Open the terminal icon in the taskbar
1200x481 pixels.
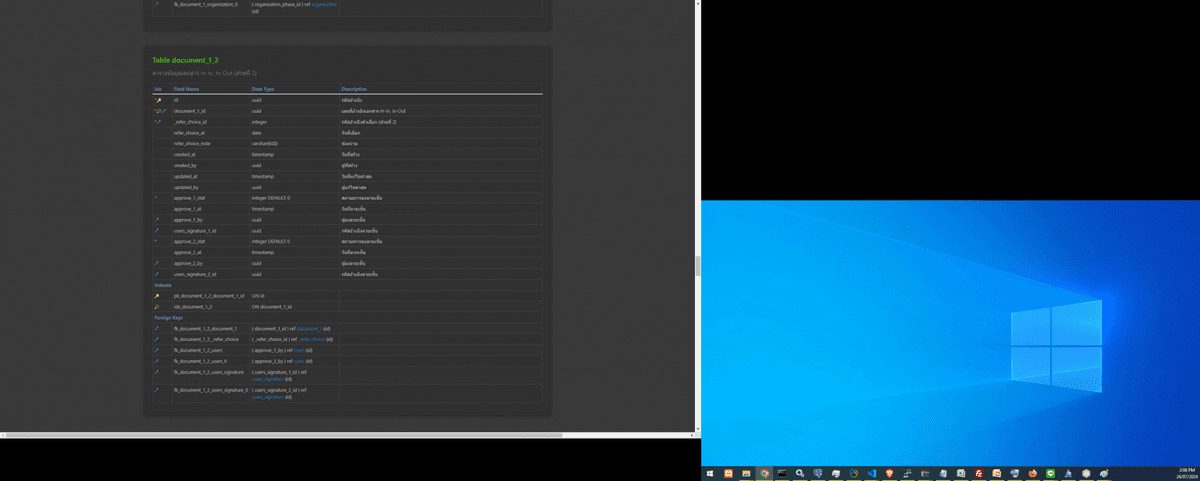click(781, 473)
